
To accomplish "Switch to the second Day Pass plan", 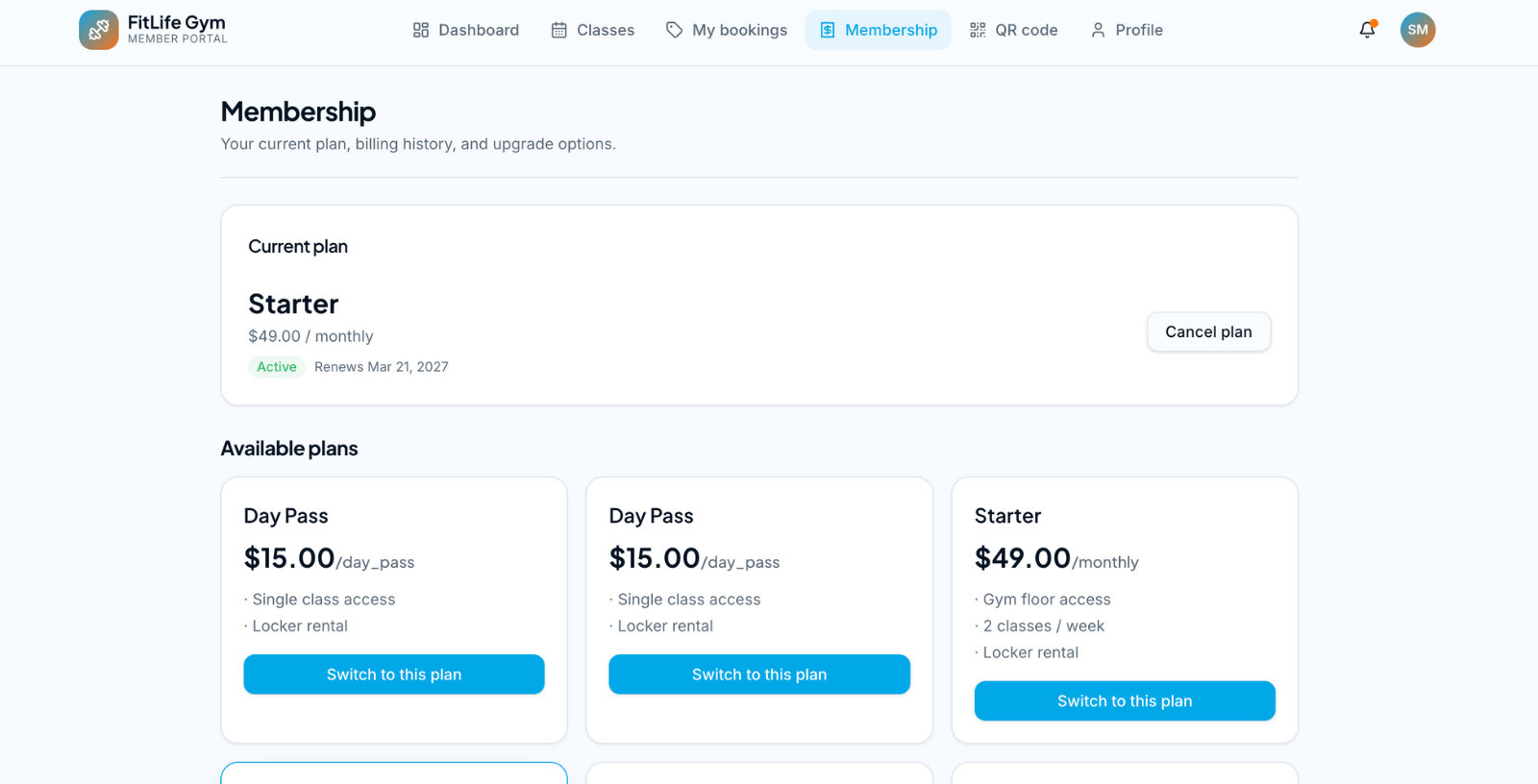I will tap(758, 674).
